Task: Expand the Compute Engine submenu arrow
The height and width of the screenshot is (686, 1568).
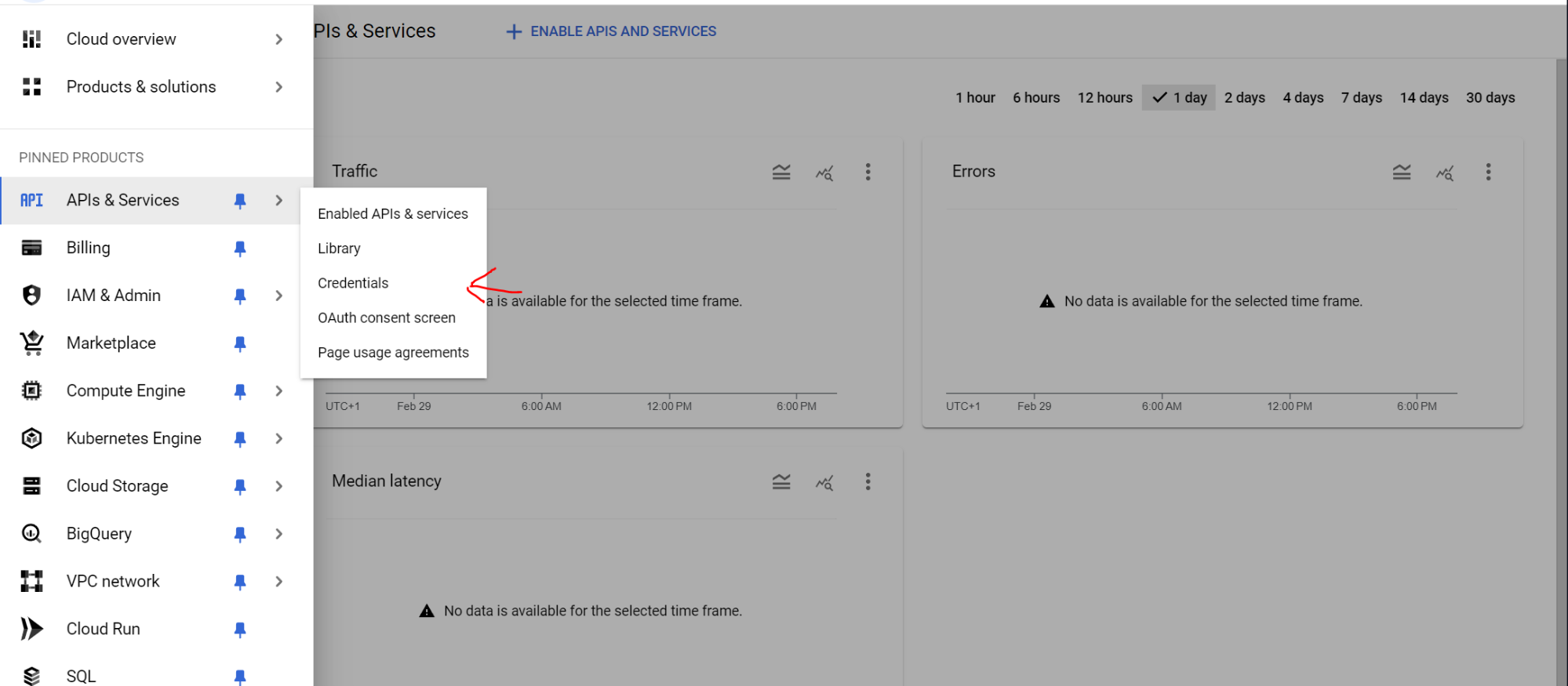Action: point(279,391)
